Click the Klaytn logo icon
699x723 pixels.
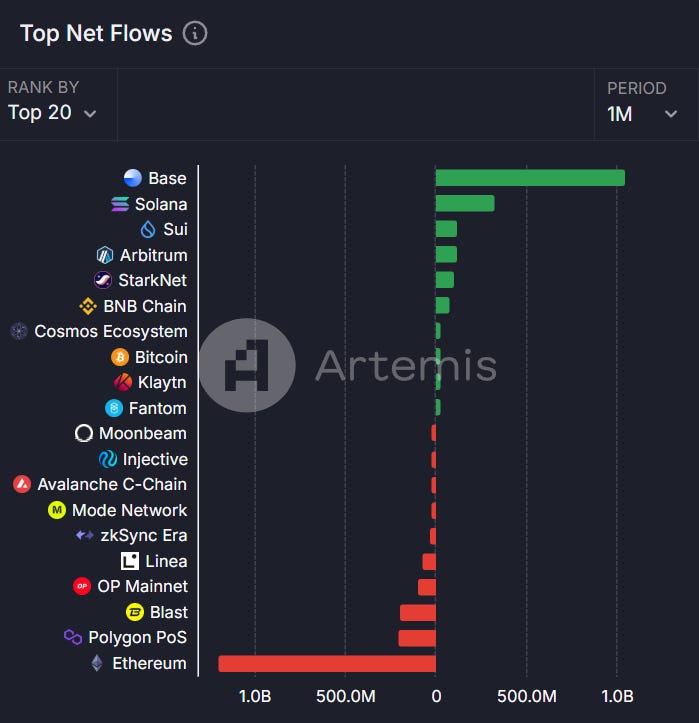click(123, 382)
